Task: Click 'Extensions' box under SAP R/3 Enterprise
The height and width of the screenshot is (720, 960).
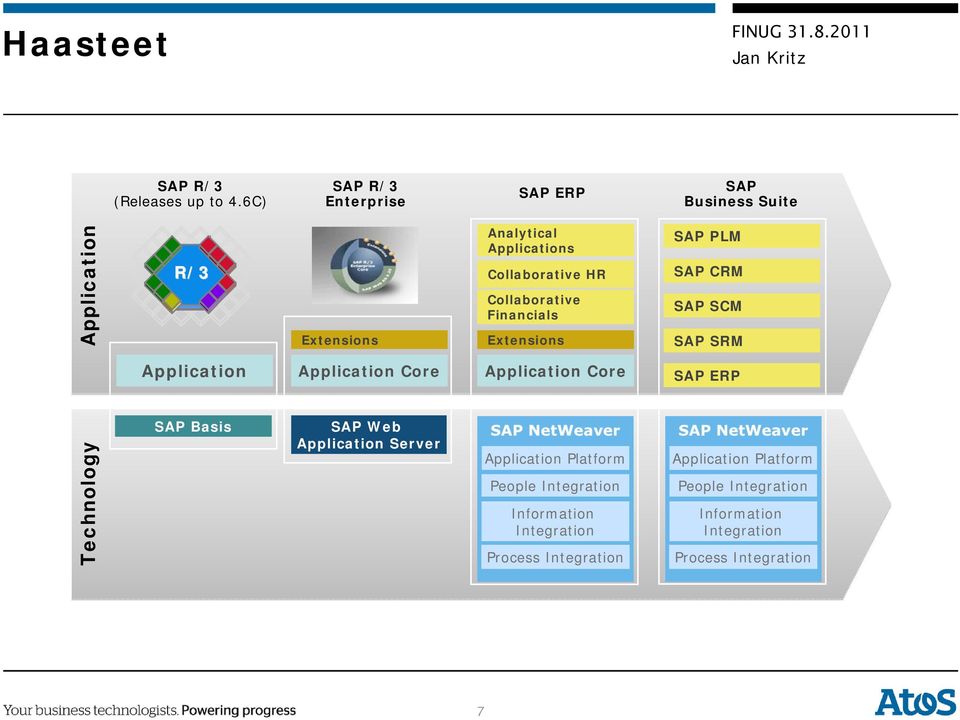Action: (x=369, y=340)
